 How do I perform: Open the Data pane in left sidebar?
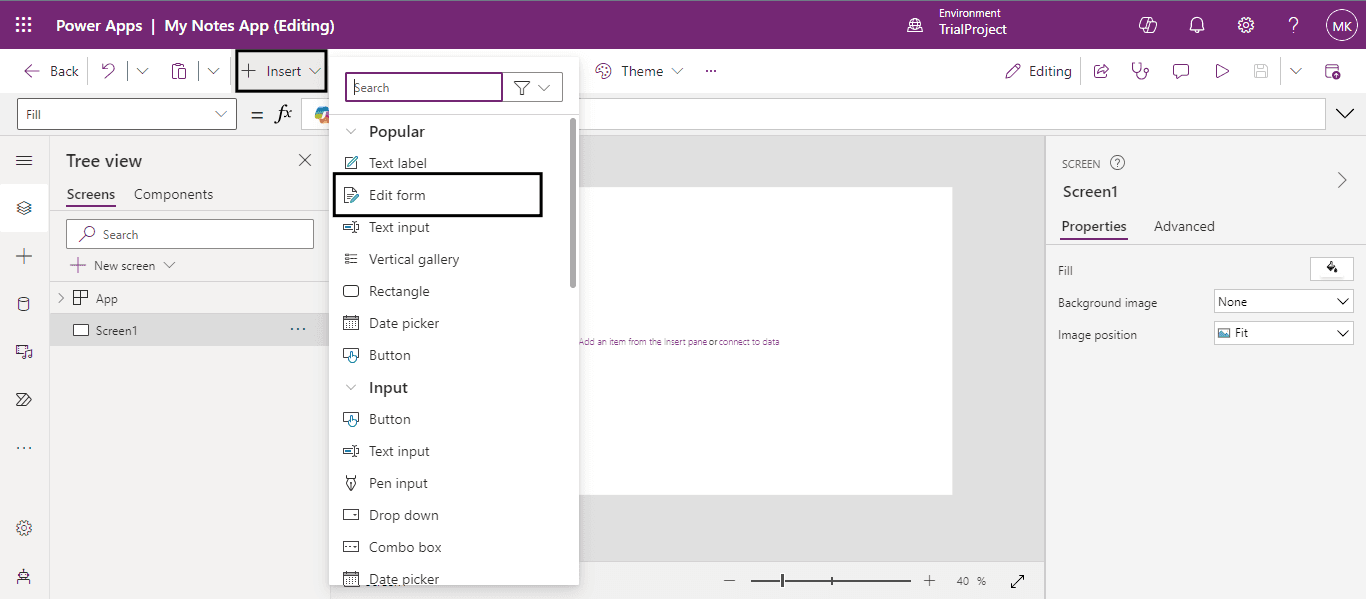click(x=24, y=304)
